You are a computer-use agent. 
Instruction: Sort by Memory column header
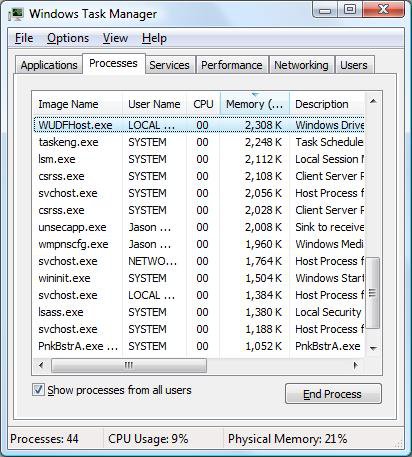point(255,104)
